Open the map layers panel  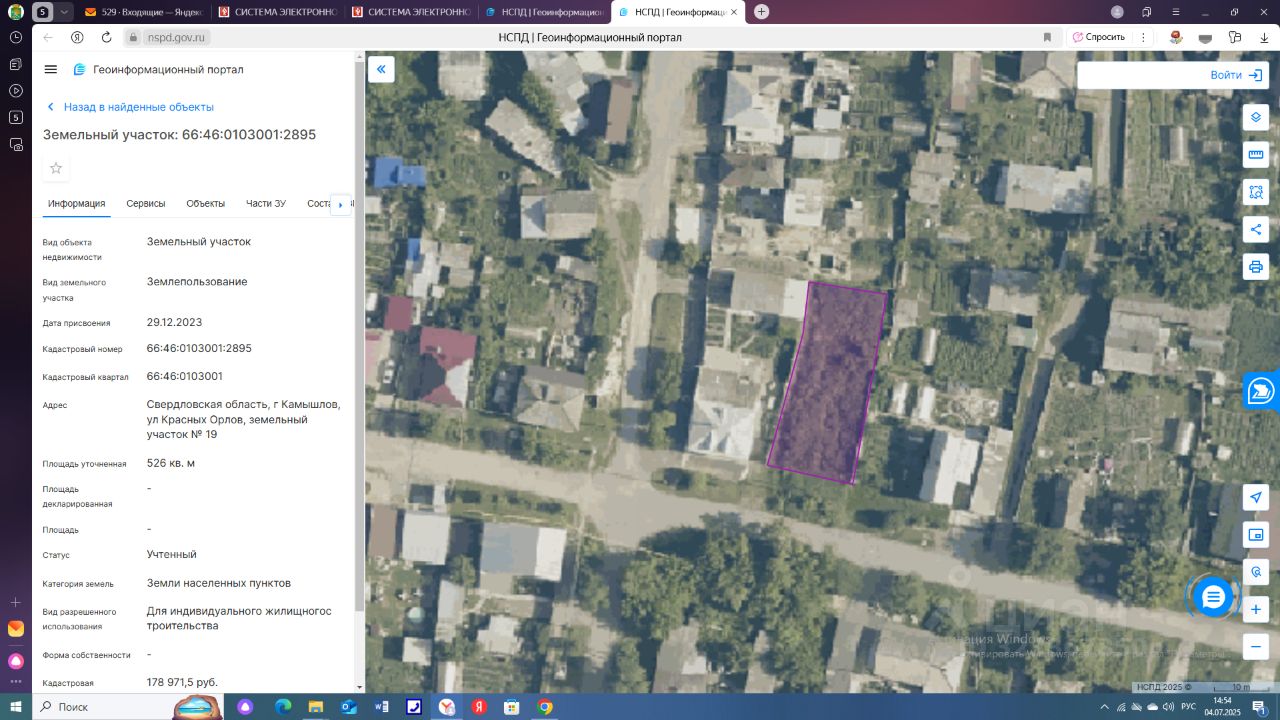pos(1256,117)
